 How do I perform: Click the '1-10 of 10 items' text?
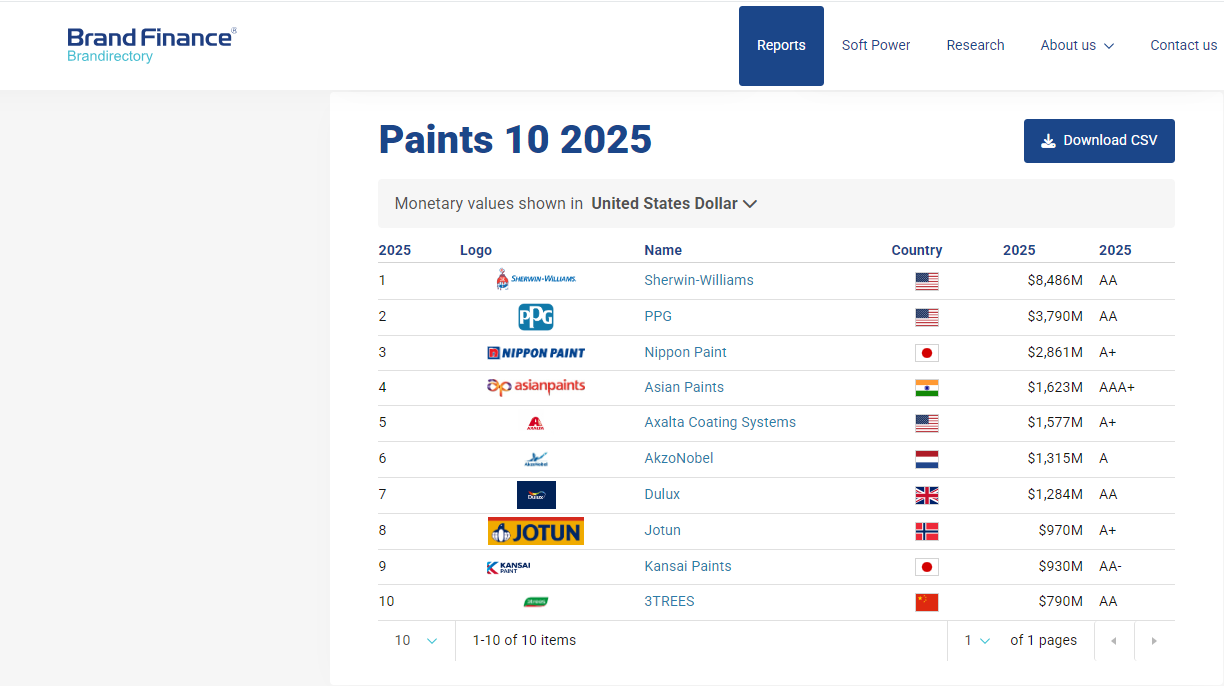(x=524, y=640)
